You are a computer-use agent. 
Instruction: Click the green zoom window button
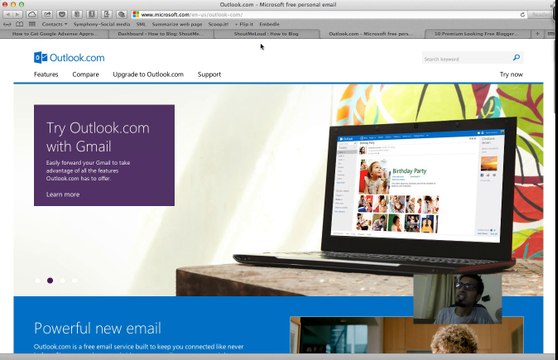pos(21,4)
